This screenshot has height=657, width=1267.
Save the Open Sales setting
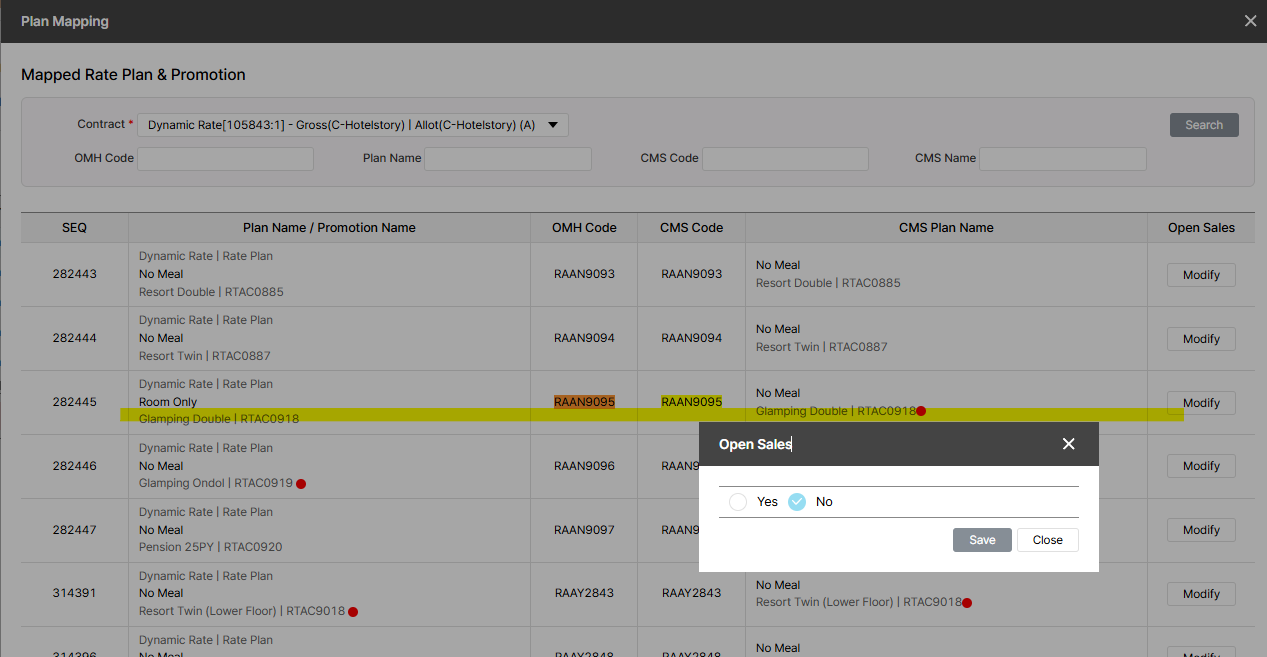982,540
